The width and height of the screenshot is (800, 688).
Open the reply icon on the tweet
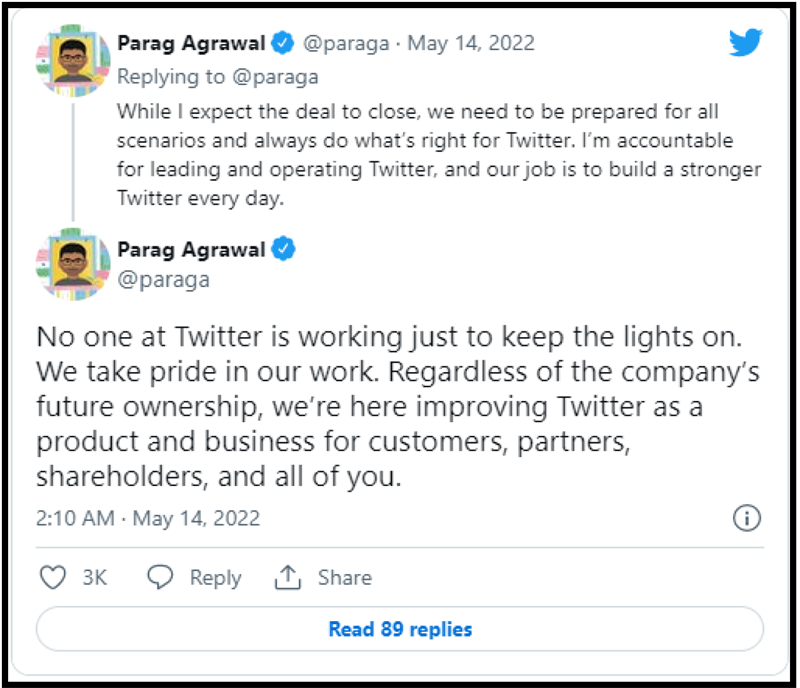[159, 577]
